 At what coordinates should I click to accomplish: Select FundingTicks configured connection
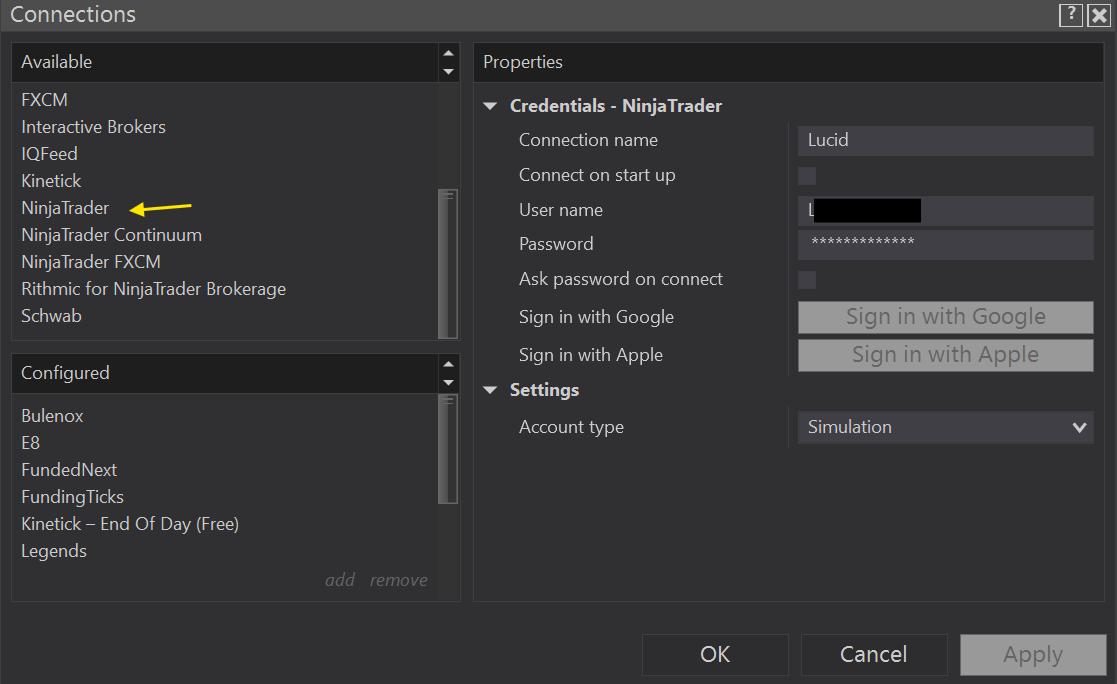point(73,497)
